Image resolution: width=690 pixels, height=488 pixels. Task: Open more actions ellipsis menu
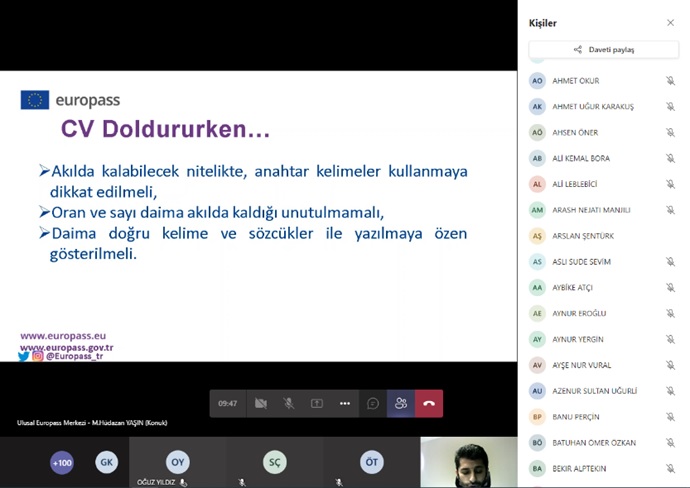pyautogui.click(x=345, y=403)
